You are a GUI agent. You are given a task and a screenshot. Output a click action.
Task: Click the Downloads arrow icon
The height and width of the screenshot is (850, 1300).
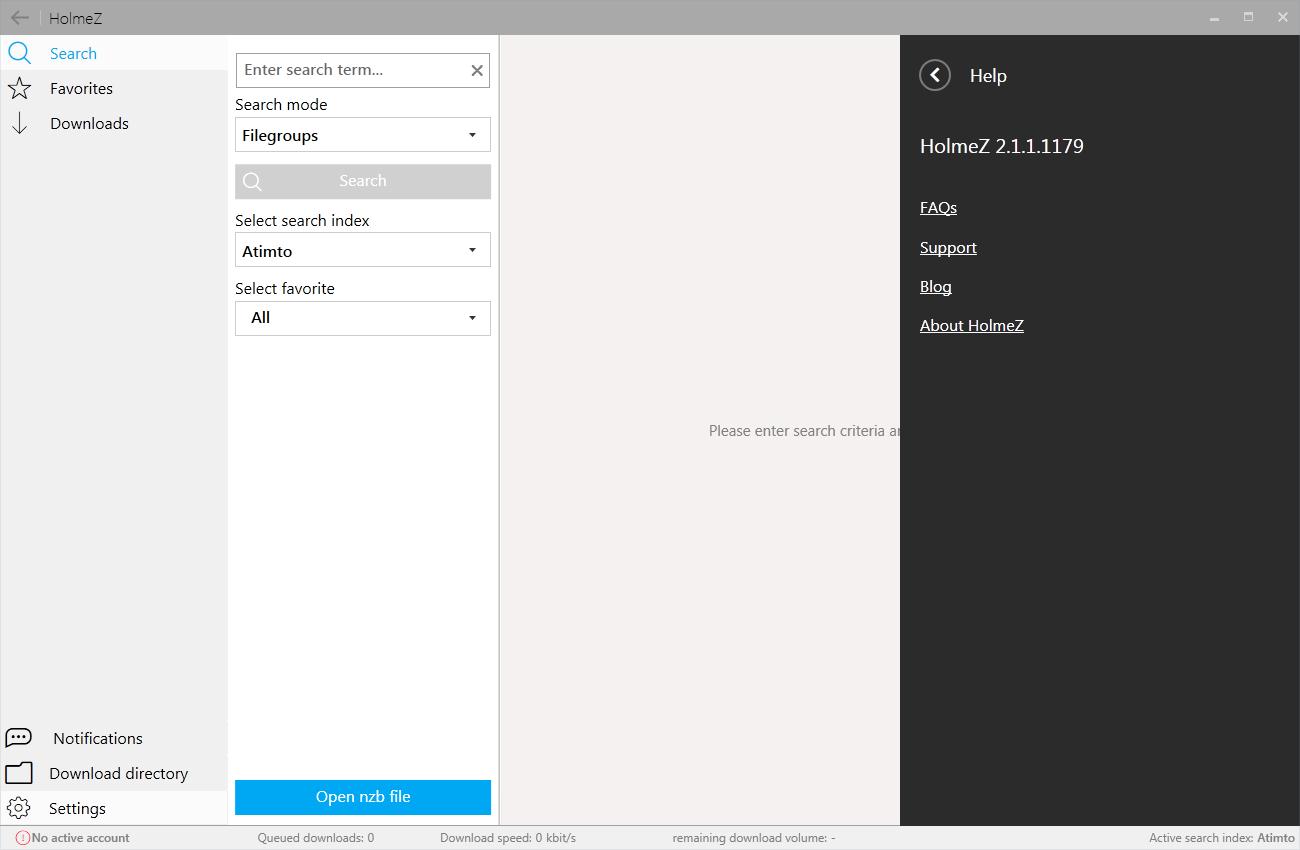19,124
